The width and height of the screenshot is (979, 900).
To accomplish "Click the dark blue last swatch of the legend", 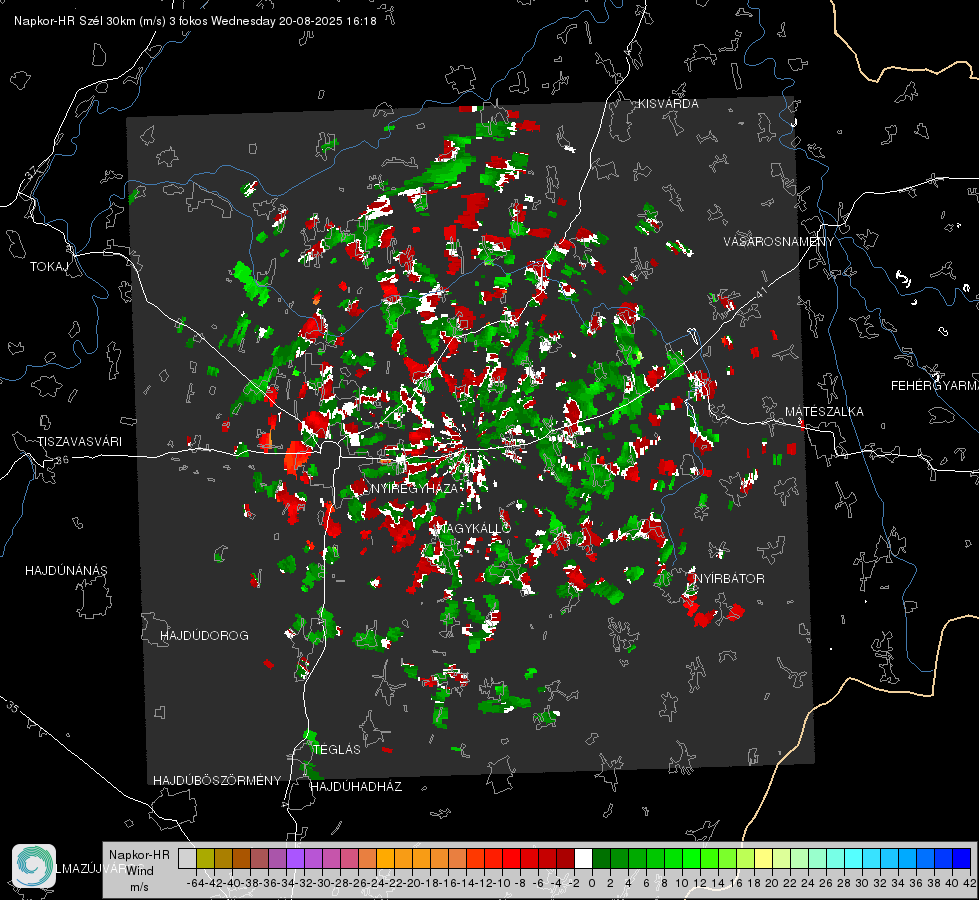I will click(x=962, y=858).
